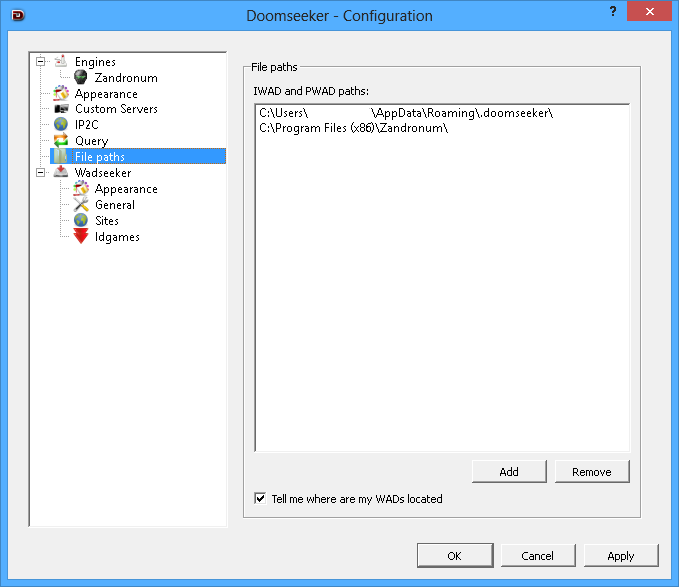Screen dimensions: 679x587
Task: Click the General wrench icon
Action: [x=81, y=204]
